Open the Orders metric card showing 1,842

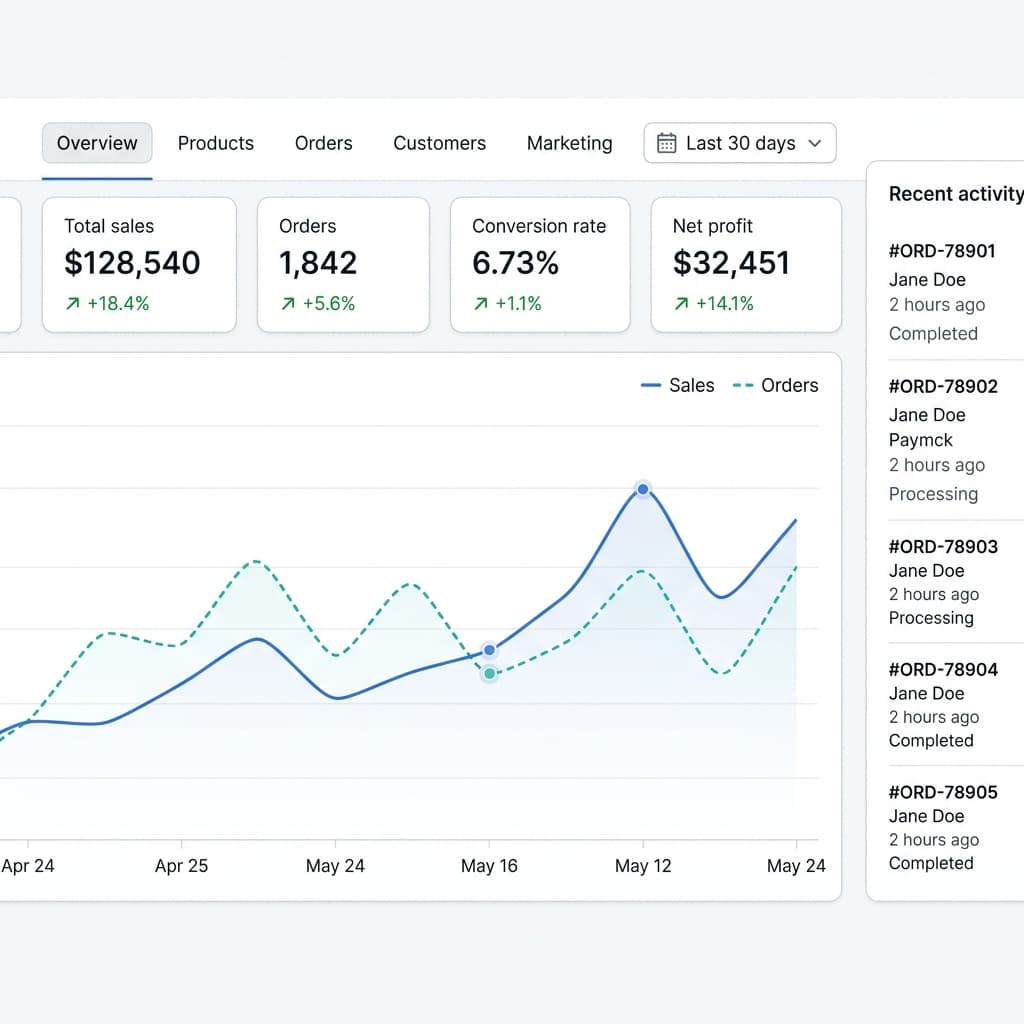344,265
